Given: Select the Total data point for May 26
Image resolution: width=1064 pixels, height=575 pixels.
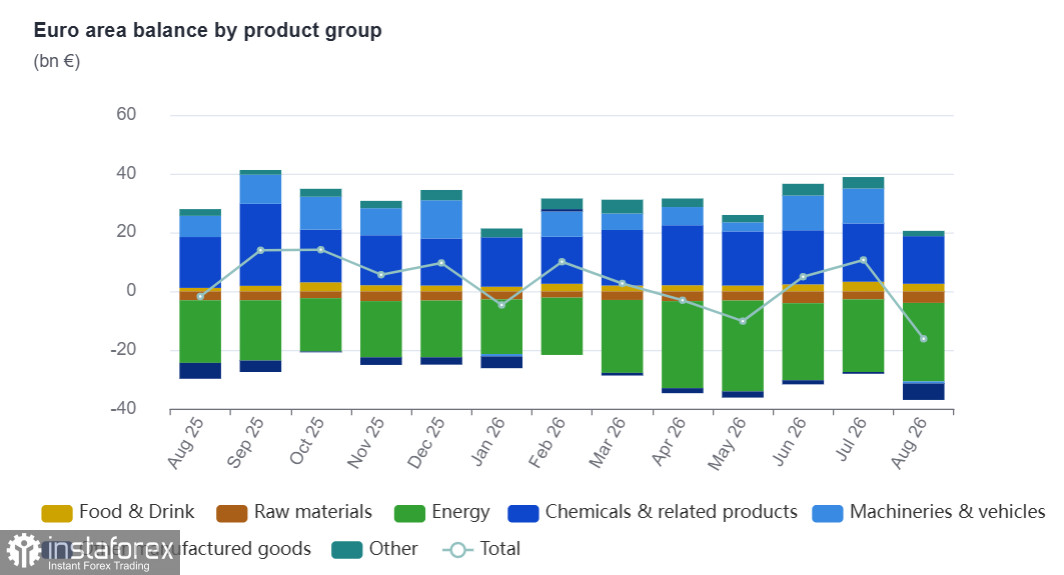Looking at the screenshot, I should pyautogui.click(x=743, y=321).
